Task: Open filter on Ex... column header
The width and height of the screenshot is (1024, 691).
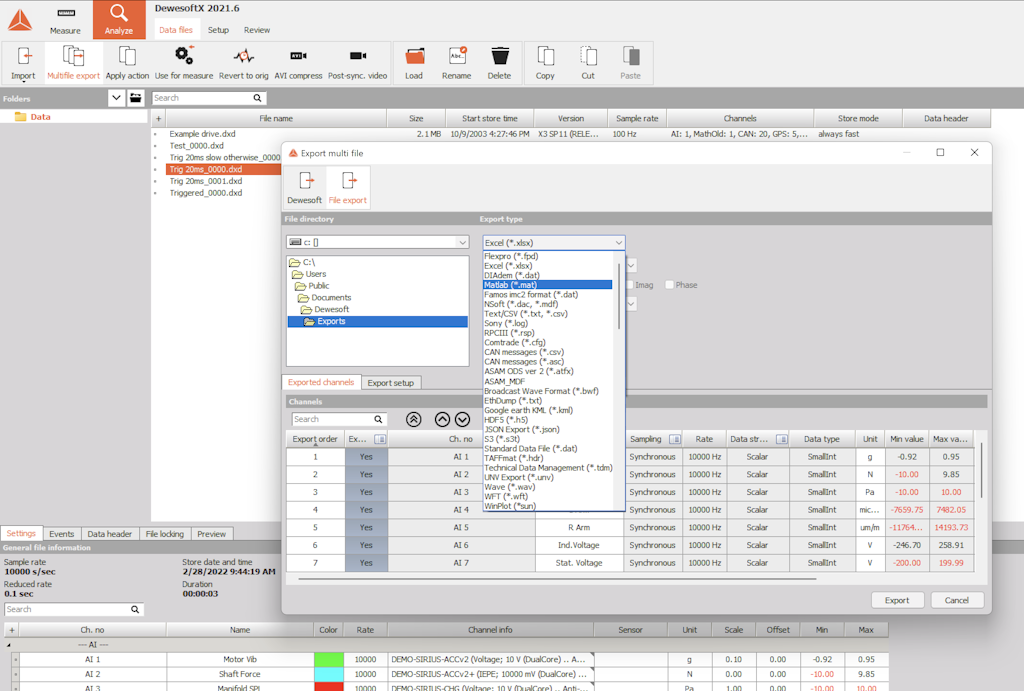Action: (x=380, y=440)
